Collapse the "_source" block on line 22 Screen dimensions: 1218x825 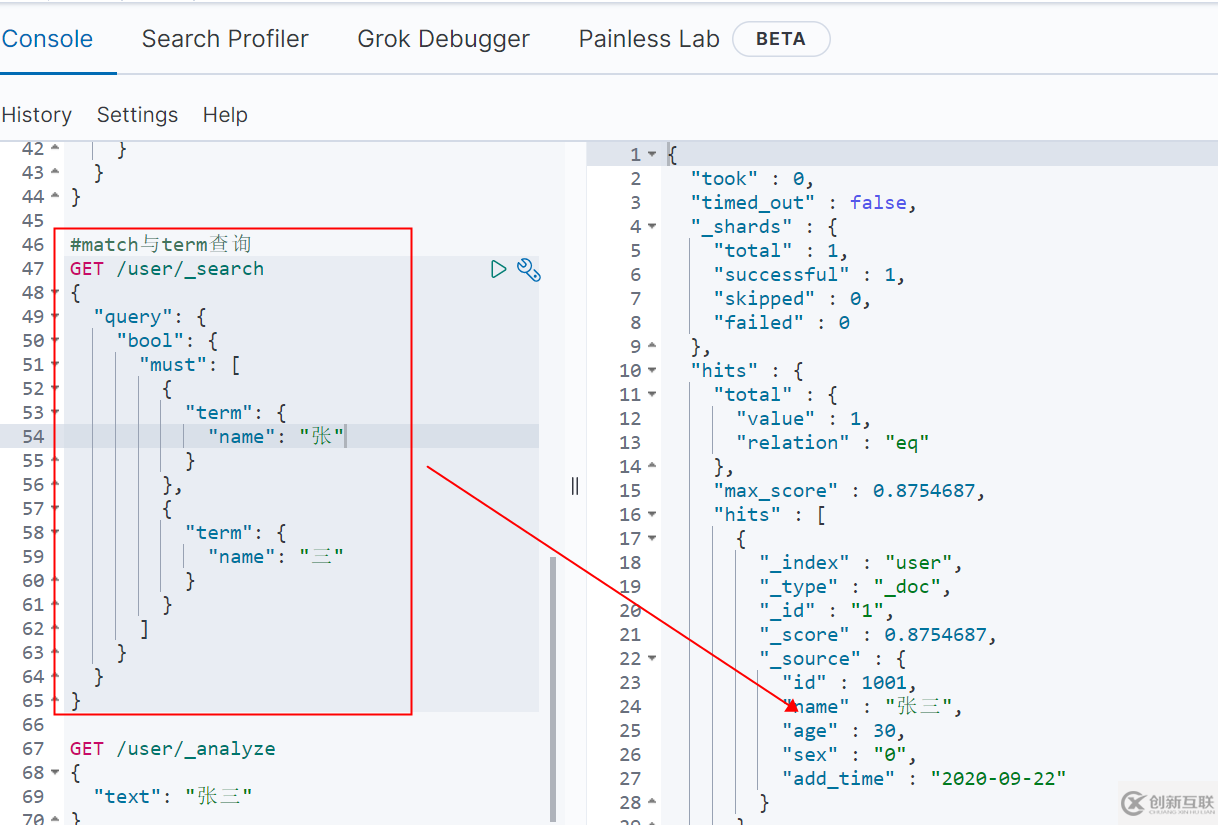652,659
